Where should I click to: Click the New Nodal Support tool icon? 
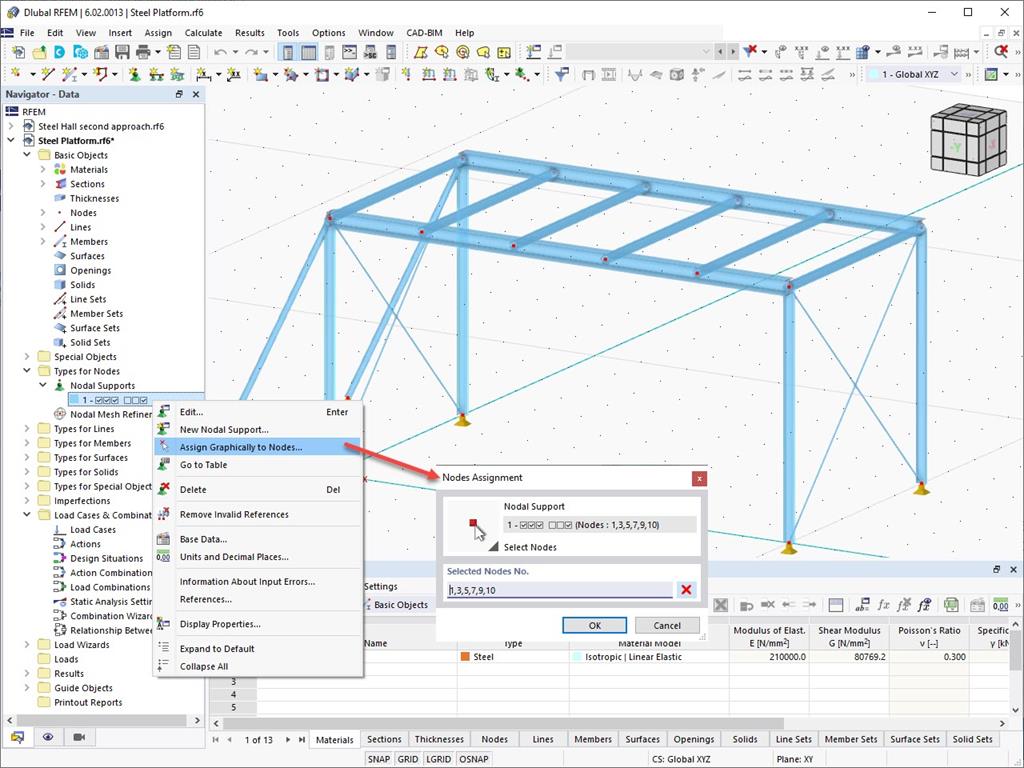pos(135,74)
